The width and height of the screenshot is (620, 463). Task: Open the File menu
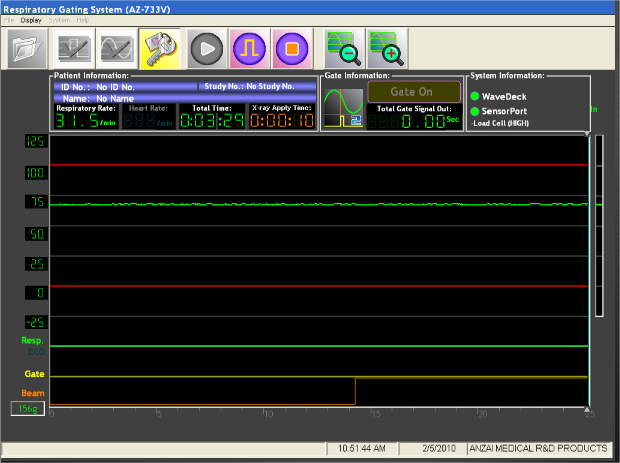pyautogui.click(x=11, y=20)
